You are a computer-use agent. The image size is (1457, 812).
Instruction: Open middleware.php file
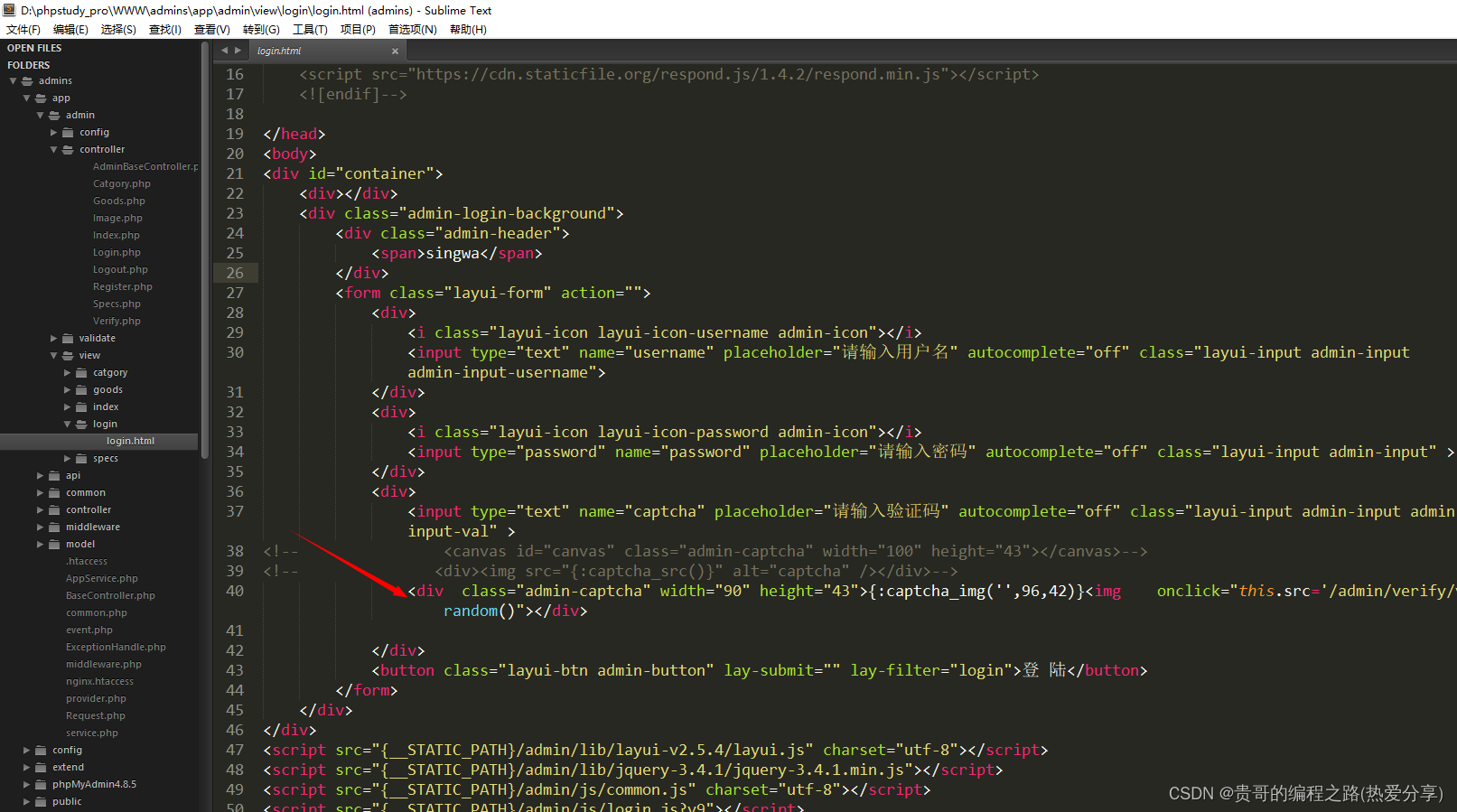[x=104, y=664]
